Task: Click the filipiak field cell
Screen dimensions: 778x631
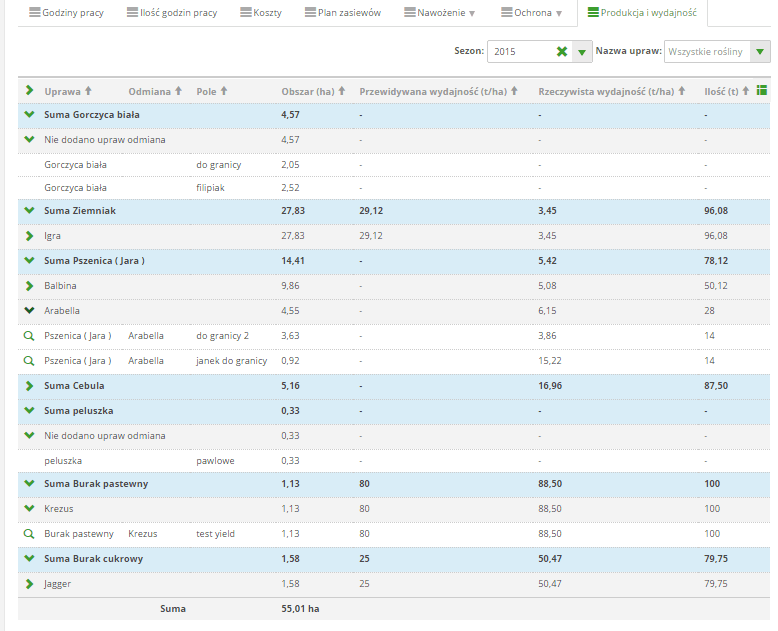Action: tap(210, 188)
